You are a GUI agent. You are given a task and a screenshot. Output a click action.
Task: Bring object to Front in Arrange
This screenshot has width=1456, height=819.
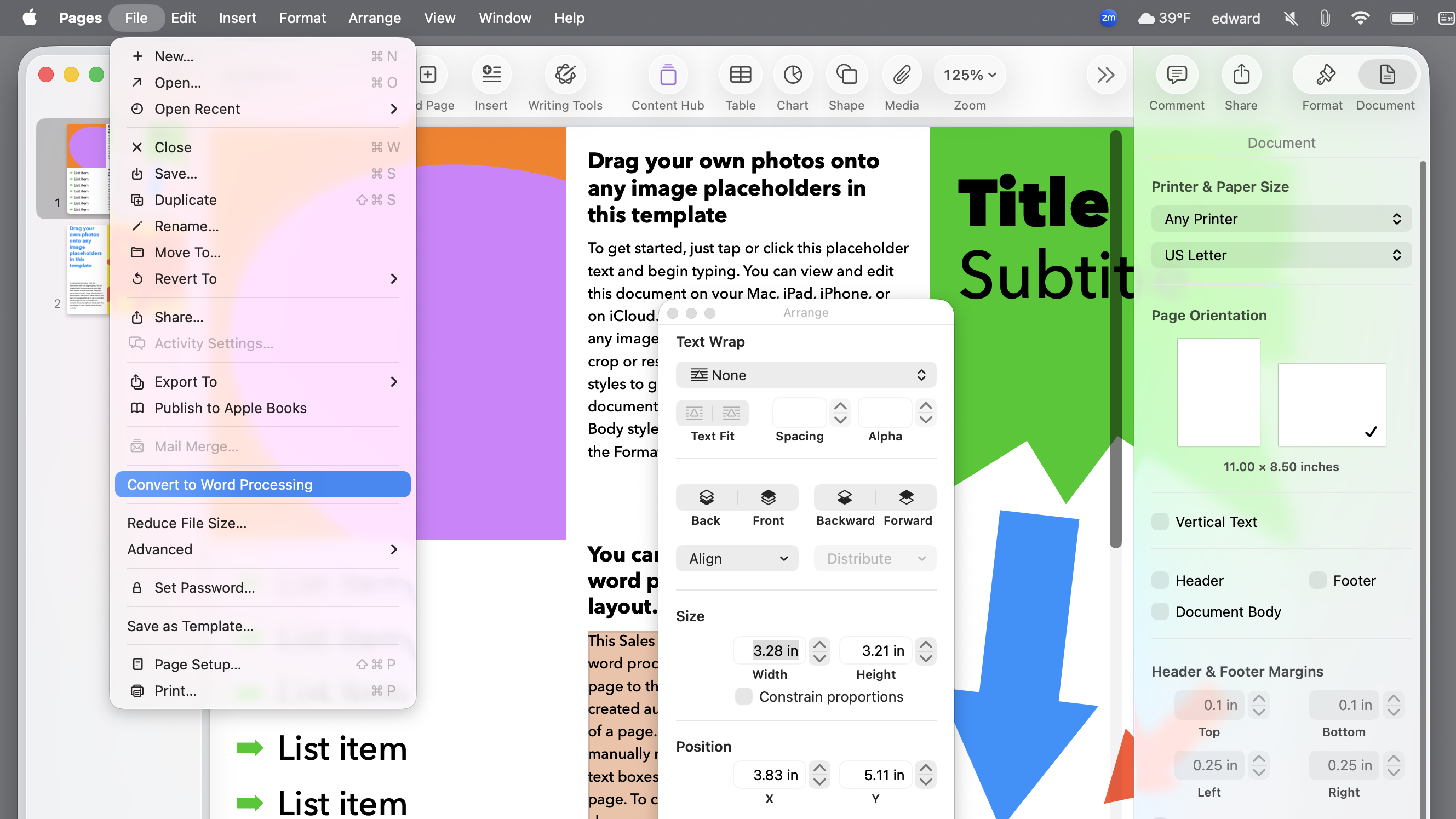768,497
